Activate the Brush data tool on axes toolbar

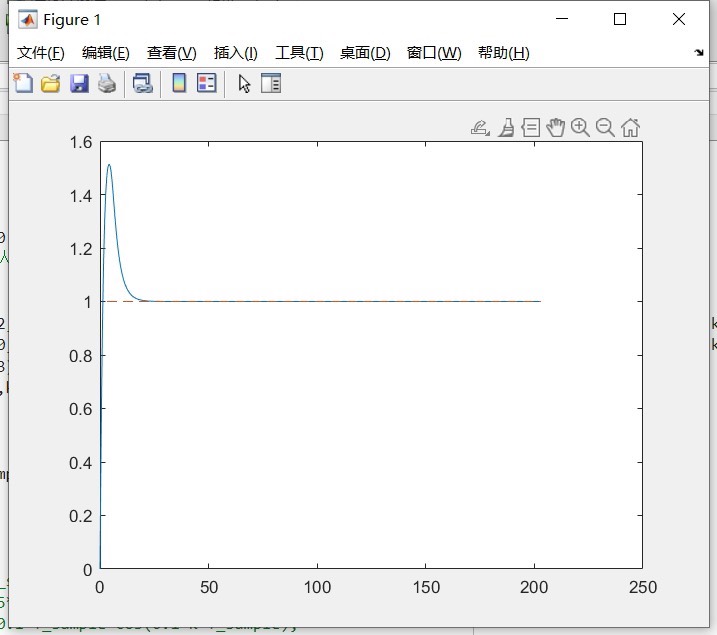tap(506, 128)
